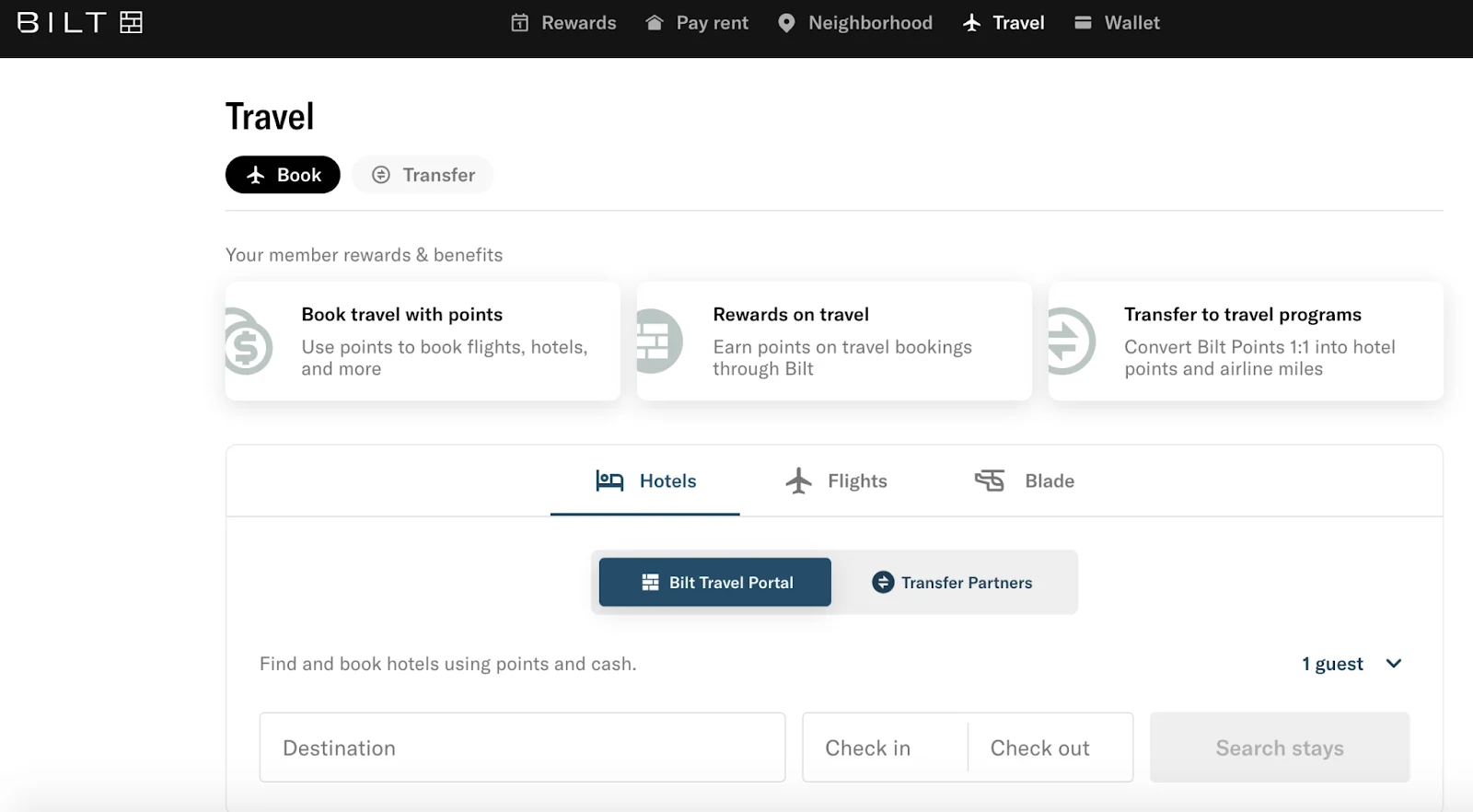
Task: Choose Bilt Travel Portal option
Action: point(715,582)
